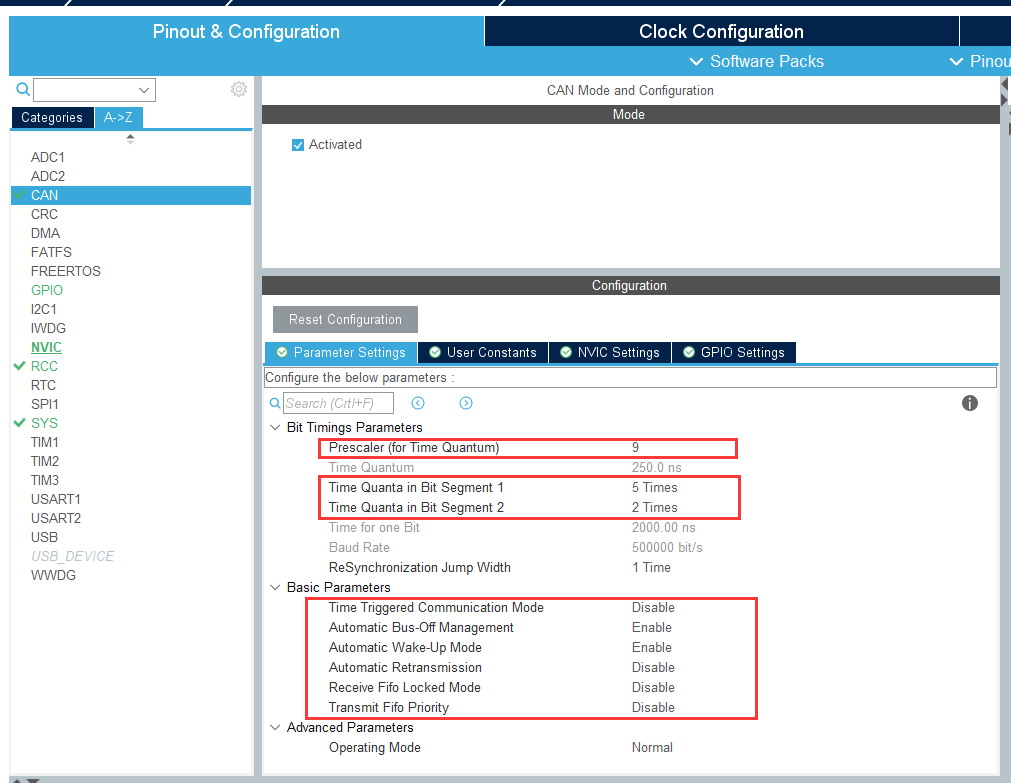Toggle the CAN Activated checkbox
1011x783 pixels.
298,145
